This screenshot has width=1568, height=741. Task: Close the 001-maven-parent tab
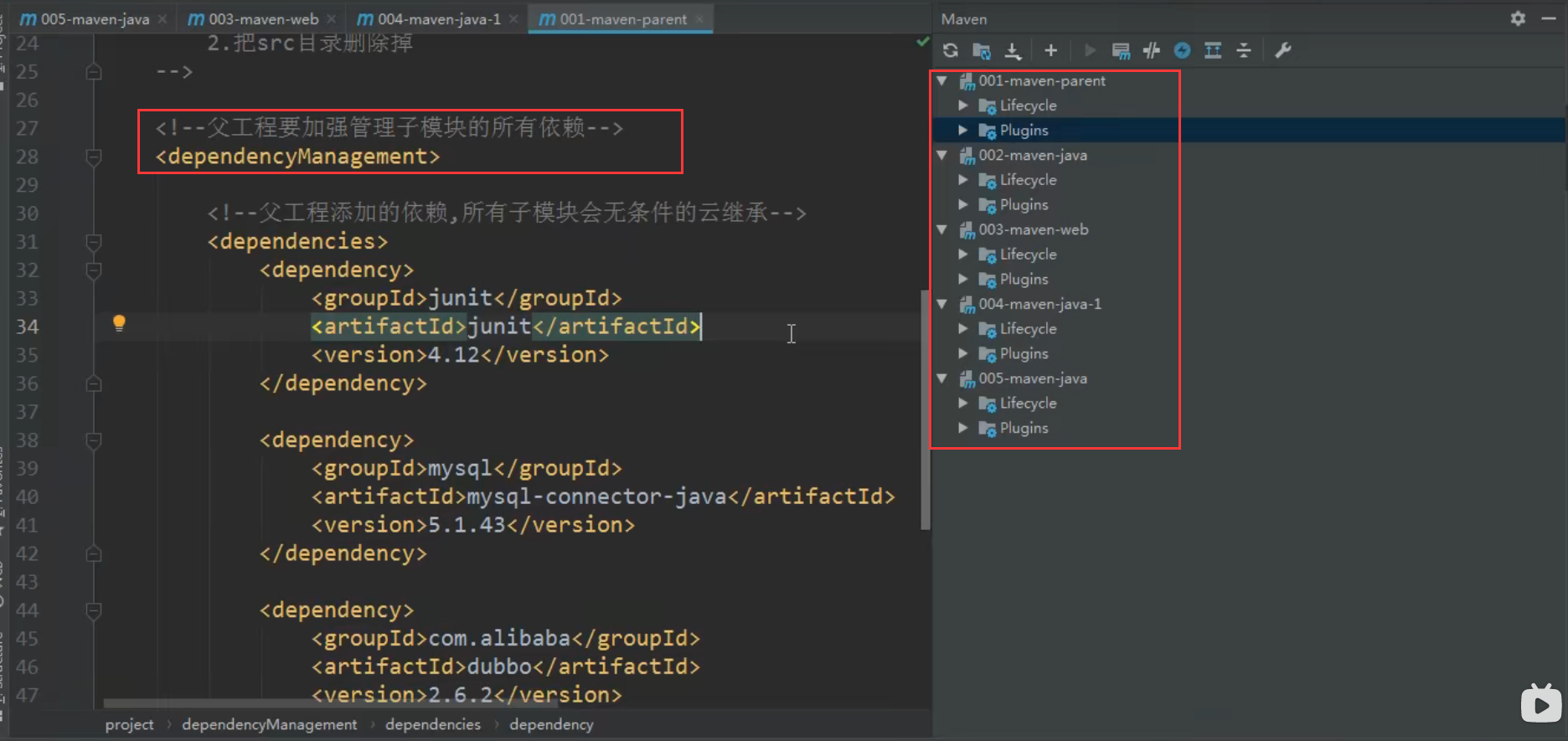pos(699,18)
